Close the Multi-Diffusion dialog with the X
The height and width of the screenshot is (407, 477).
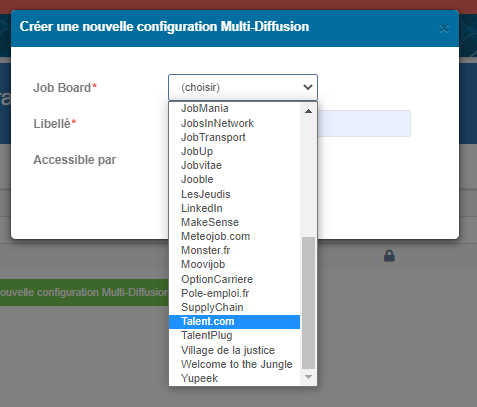[x=444, y=29]
